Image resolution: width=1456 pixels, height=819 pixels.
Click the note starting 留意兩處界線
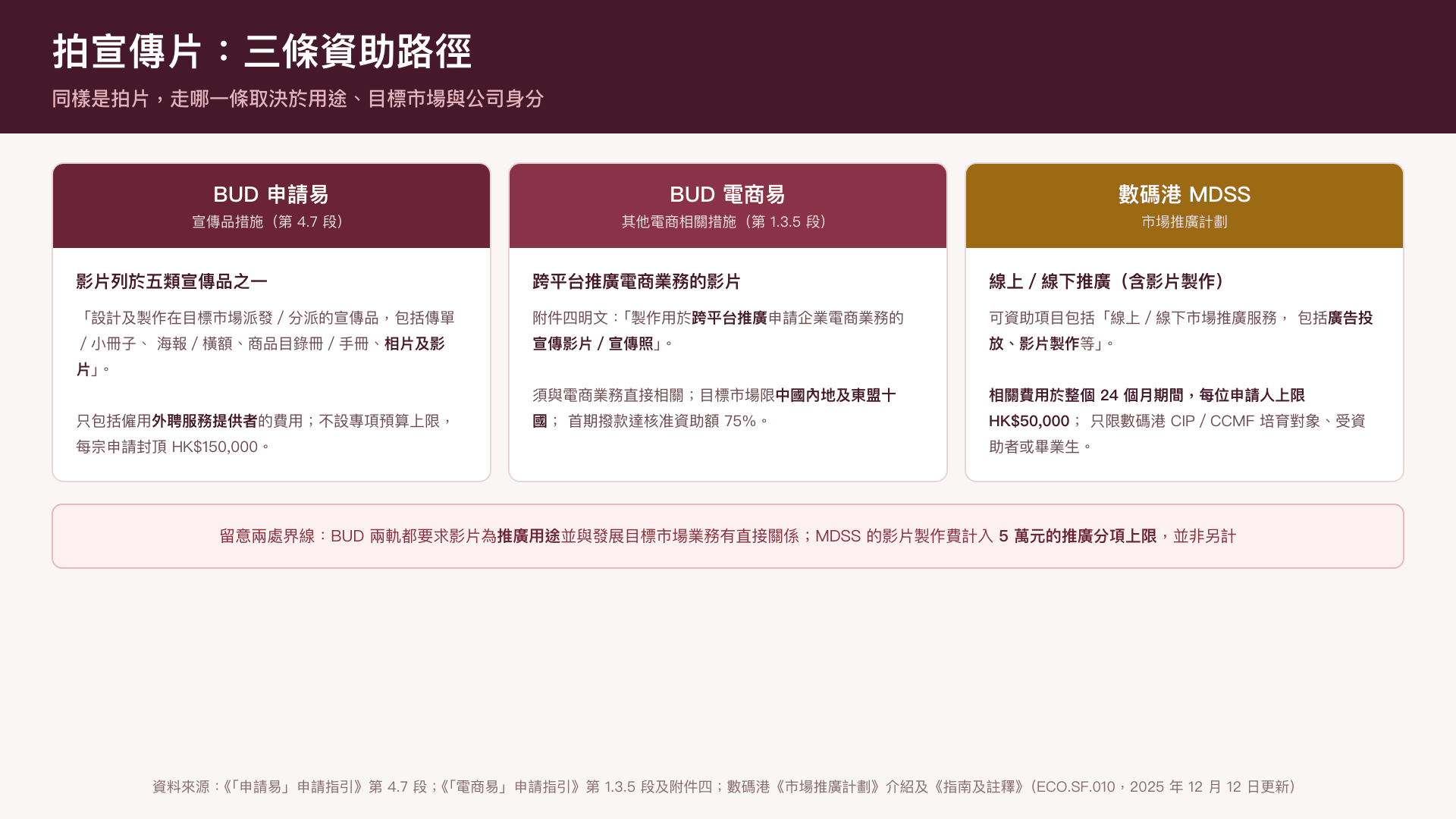click(728, 536)
